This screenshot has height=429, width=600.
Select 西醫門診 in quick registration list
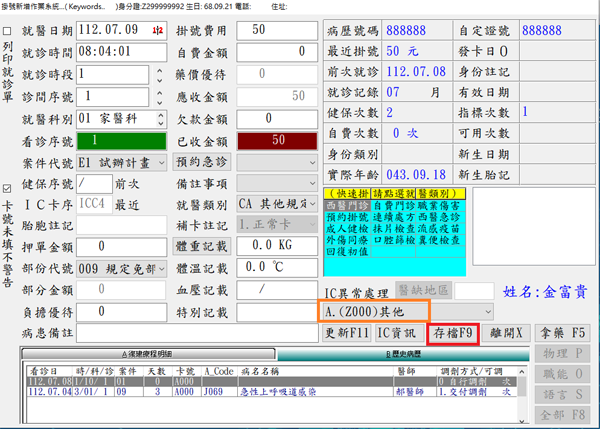(348, 206)
